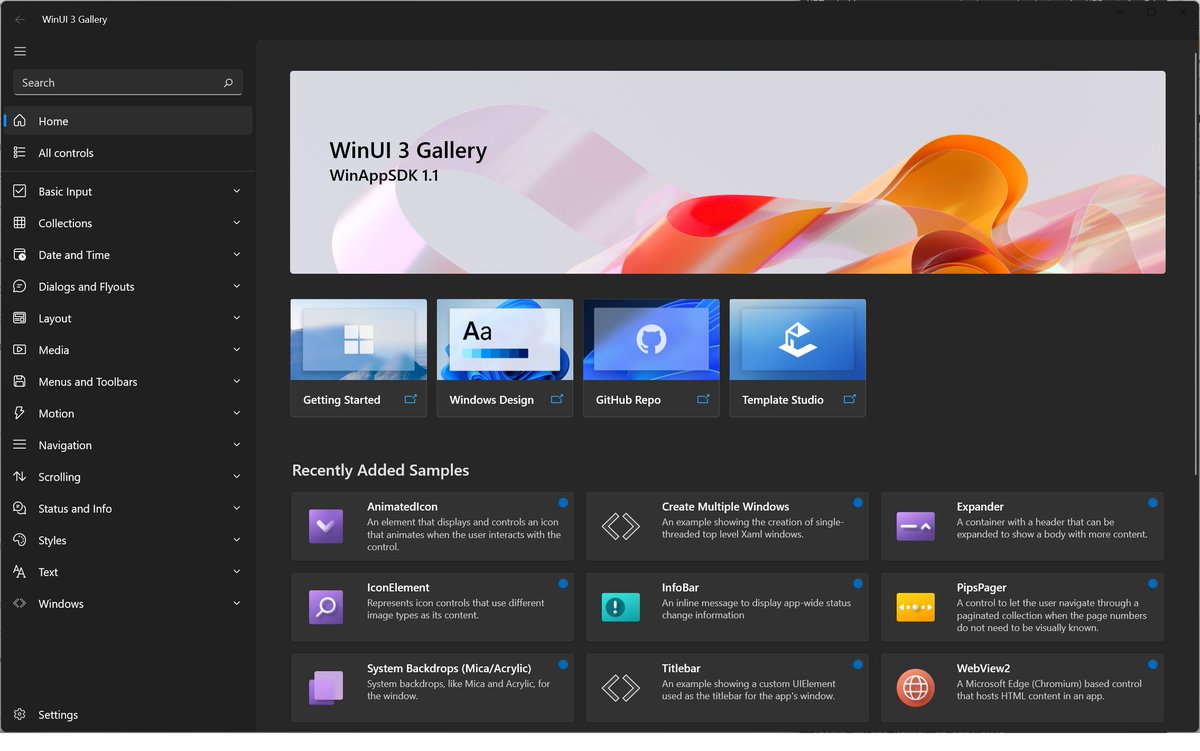Click the Titlebar code brackets icon
Screen dimensions: 1200x751
[x=621, y=688]
